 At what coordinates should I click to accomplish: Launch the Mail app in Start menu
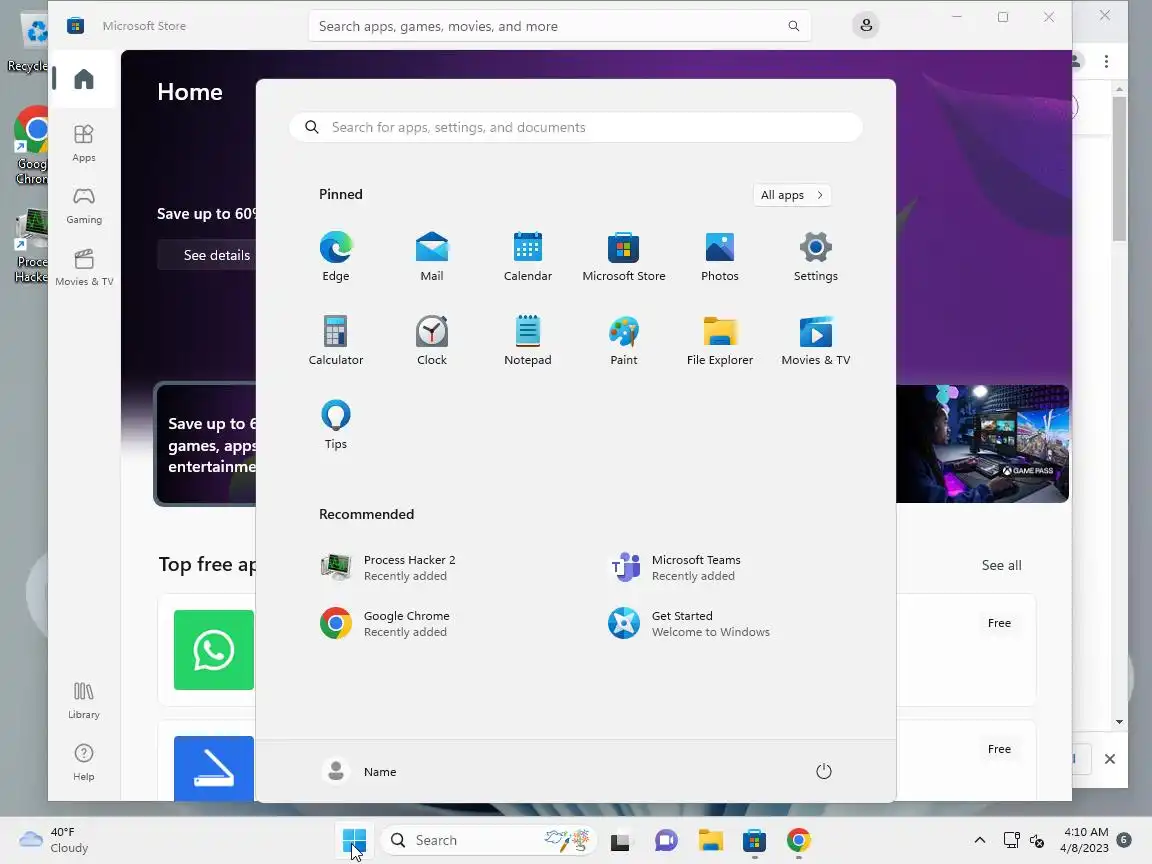(x=432, y=256)
